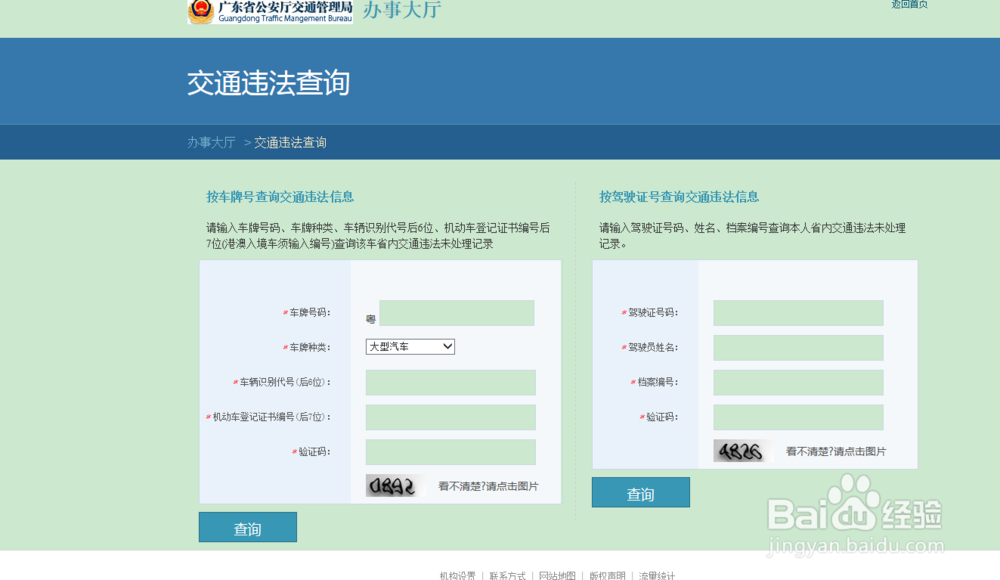This screenshot has height=580, width=1000.
Task: Open the 大型汽车 vehicle type dropdown
Action: tap(409, 347)
